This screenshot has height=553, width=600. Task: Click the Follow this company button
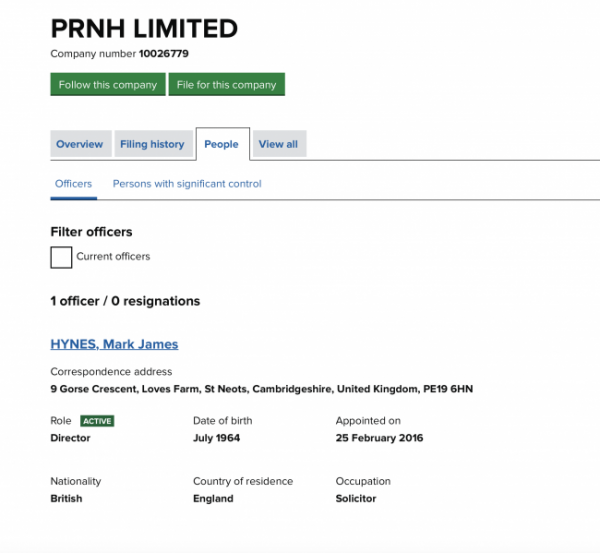pos(108,84)
